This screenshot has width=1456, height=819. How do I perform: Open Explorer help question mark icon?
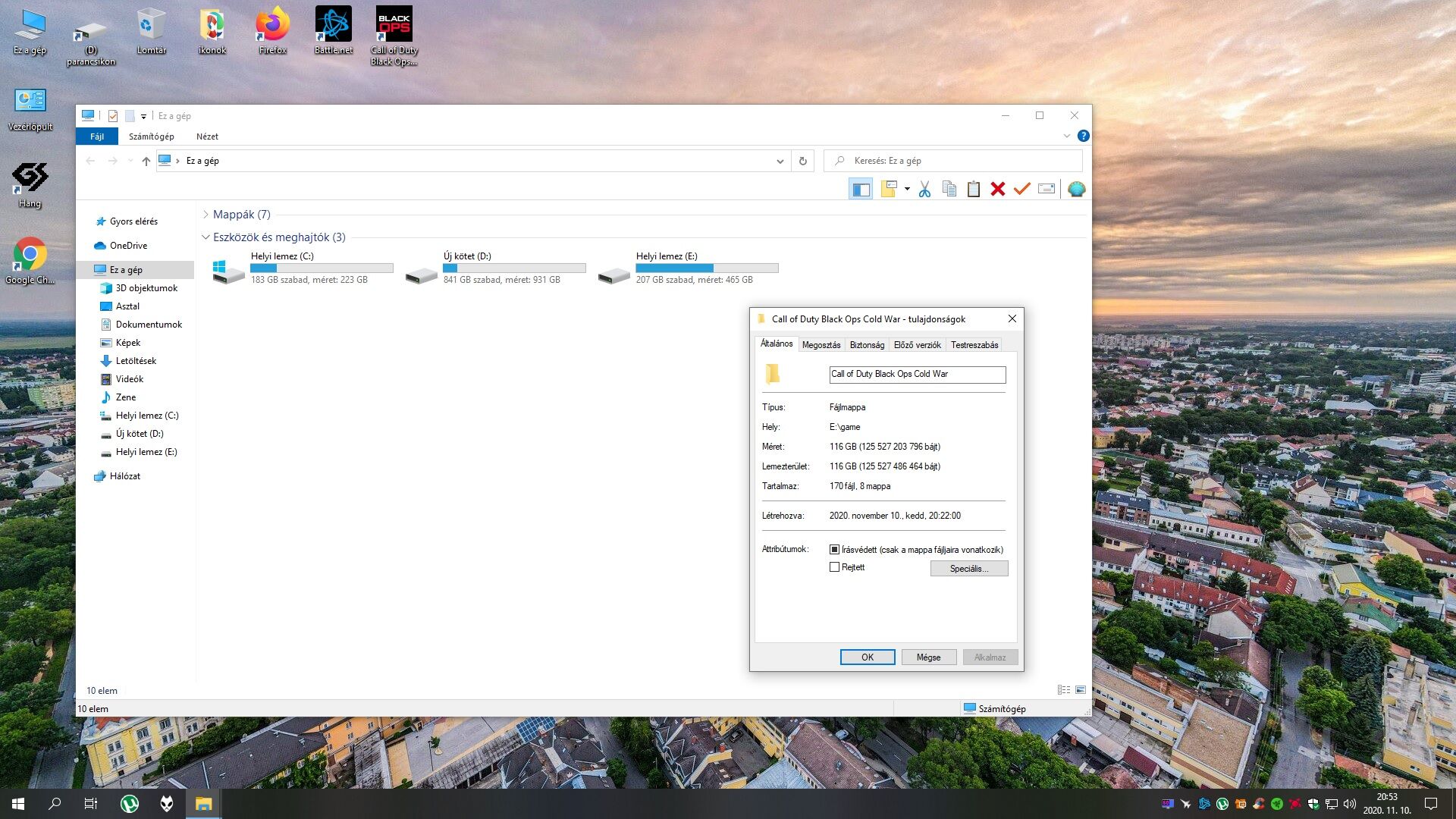pyautogui.click(x=1084, y=136)
